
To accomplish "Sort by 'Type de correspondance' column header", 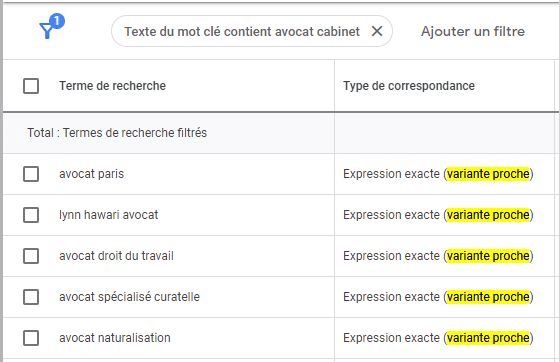I will point(409,86).
